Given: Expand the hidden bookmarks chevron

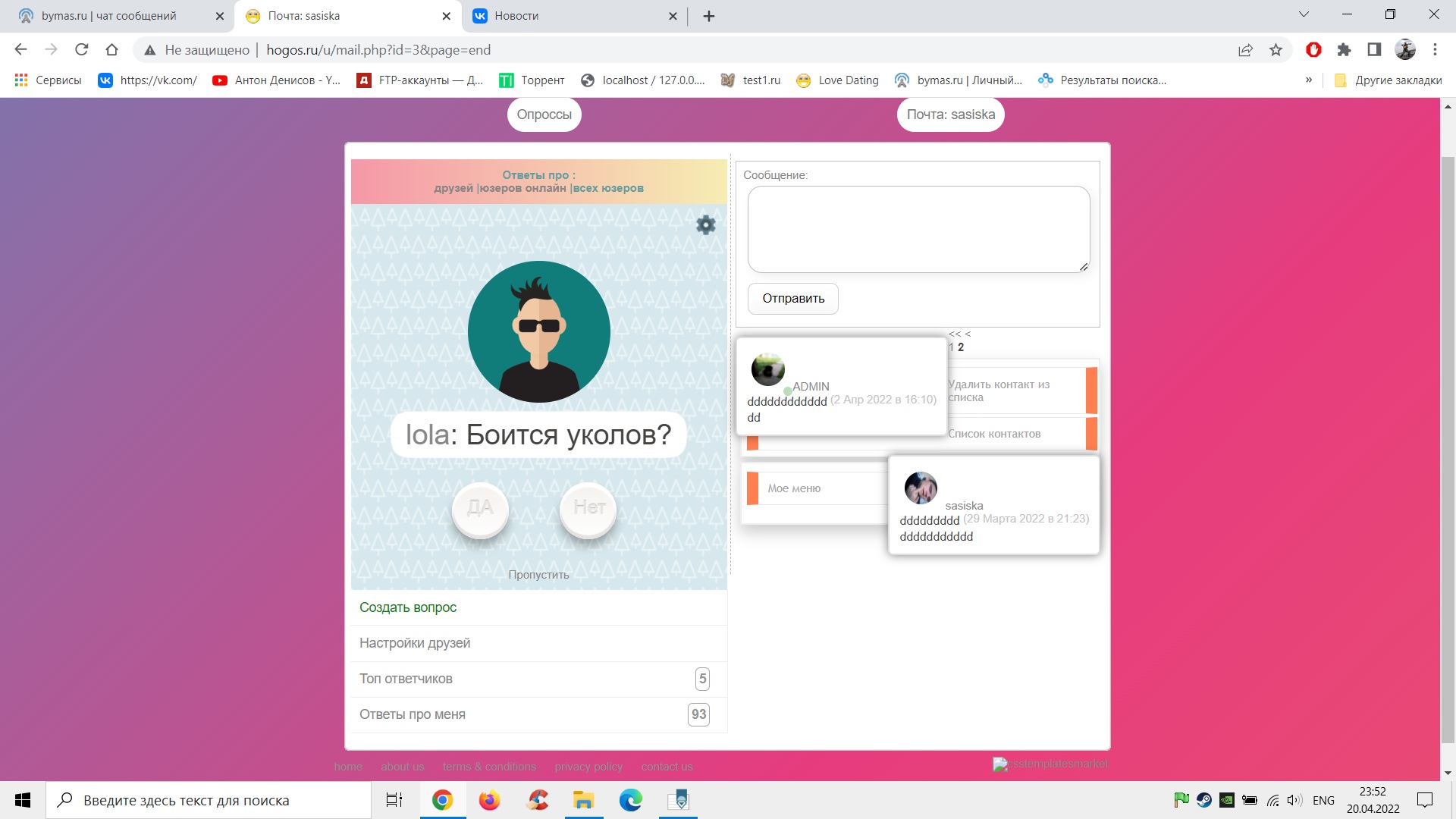Looking at the screenshot, I should point(1308,80).
